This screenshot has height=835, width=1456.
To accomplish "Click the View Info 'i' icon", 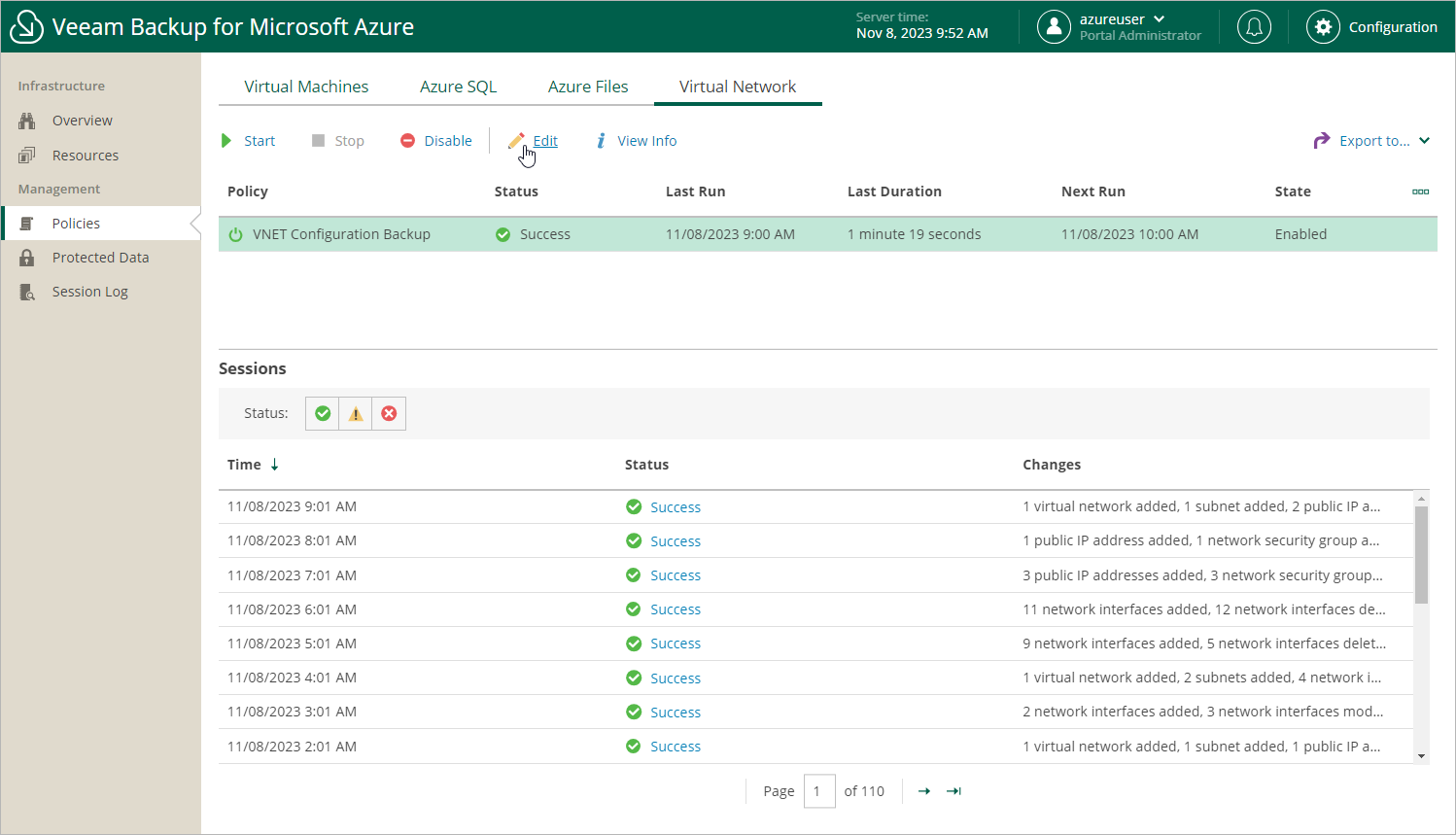I will point(602,141).
